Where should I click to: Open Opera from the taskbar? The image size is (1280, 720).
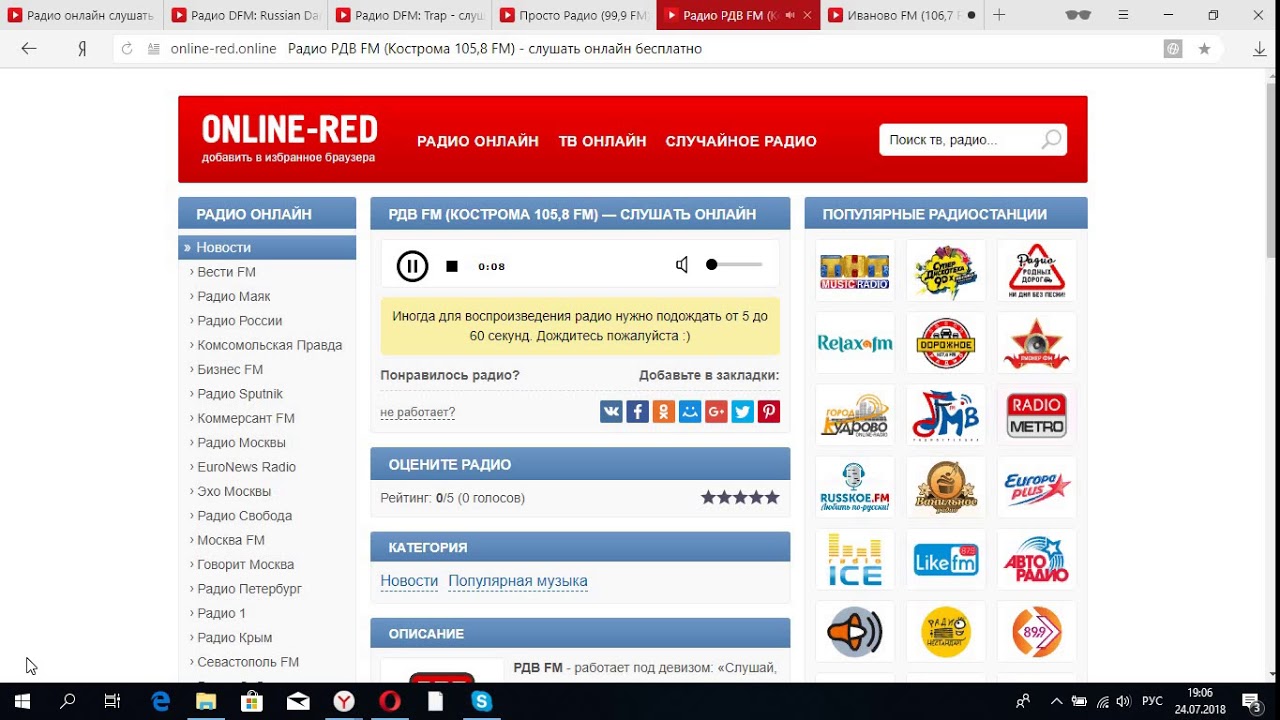[390, 702]
